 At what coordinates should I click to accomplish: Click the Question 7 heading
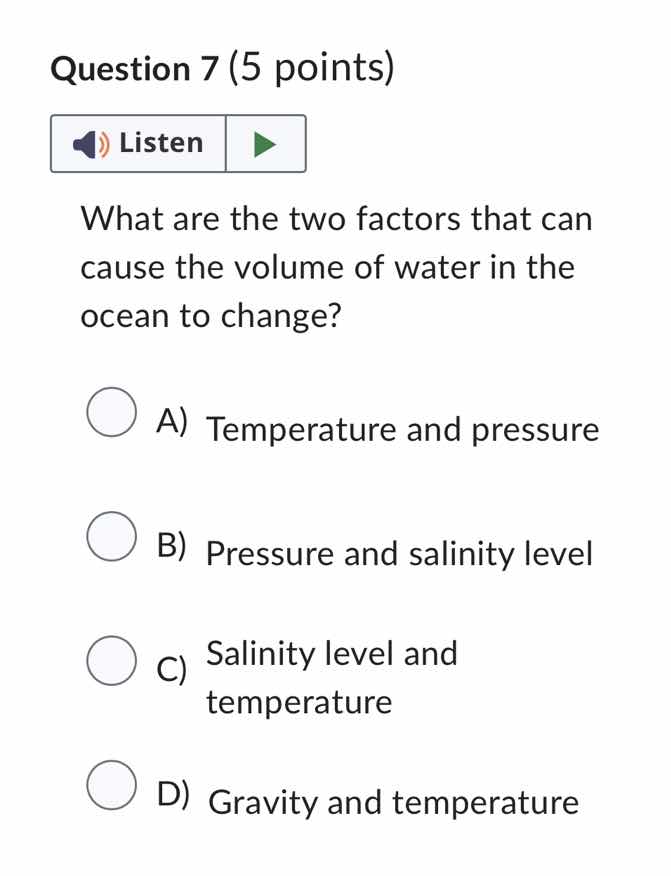point(222,68)
